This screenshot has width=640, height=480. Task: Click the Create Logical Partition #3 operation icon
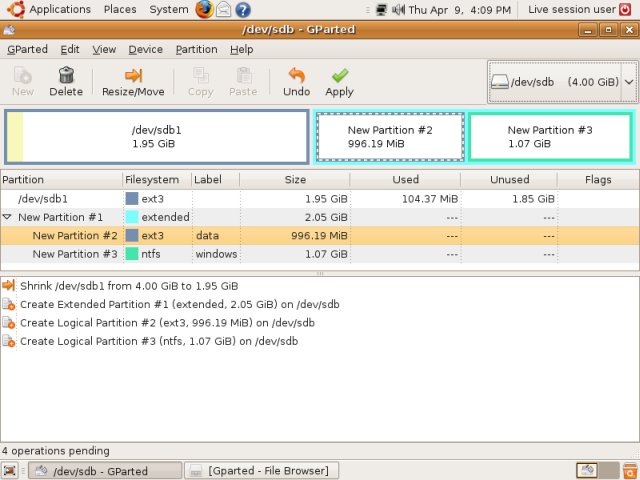coord(9,341)
